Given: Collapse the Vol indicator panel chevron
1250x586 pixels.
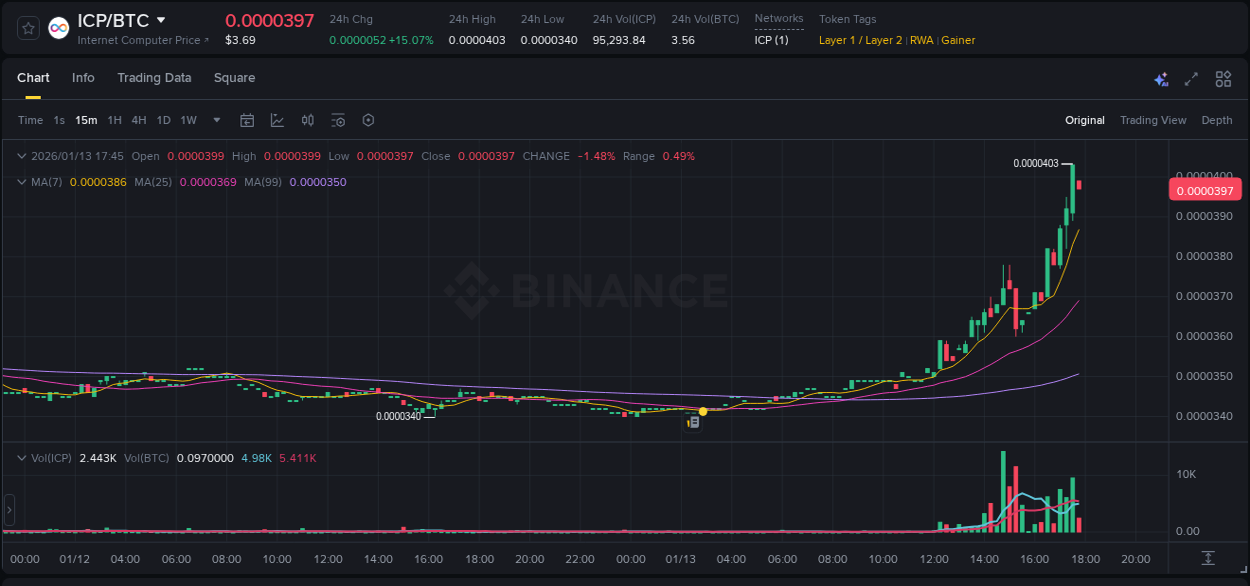Looking at the screenshot, I should [21, 457].
